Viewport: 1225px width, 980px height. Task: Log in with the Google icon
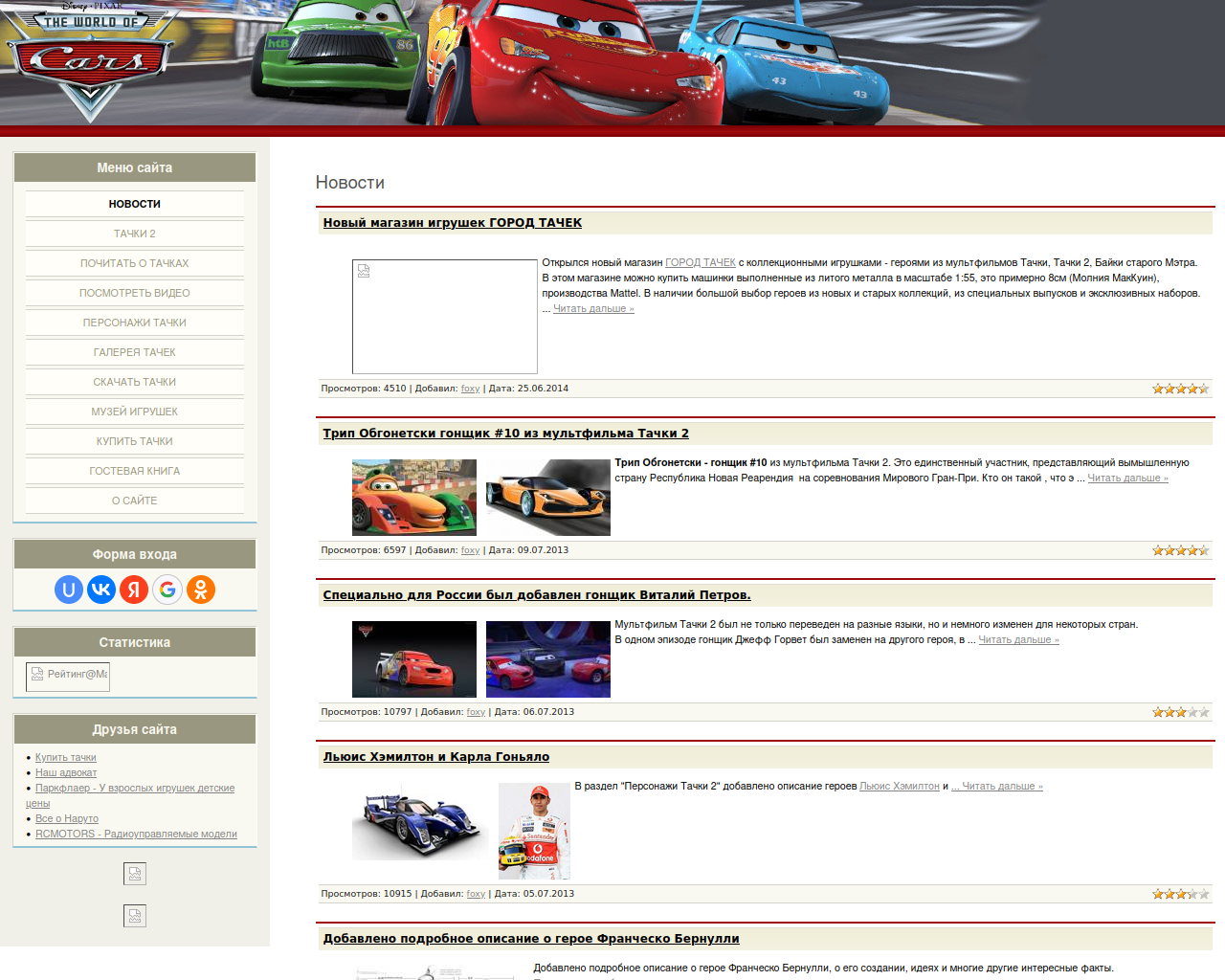tap(167, 590)
